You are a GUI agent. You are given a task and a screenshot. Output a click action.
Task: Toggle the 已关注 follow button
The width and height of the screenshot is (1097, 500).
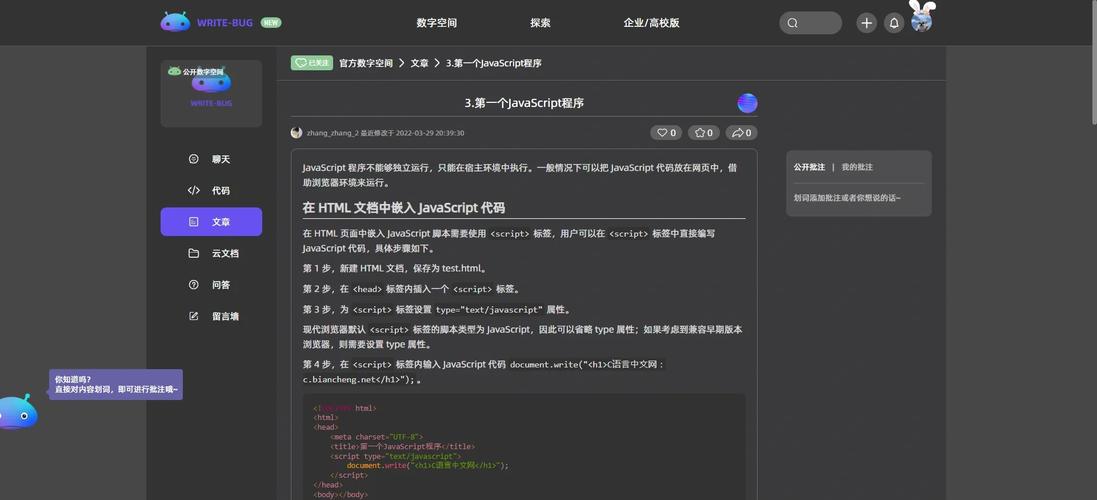312,63
